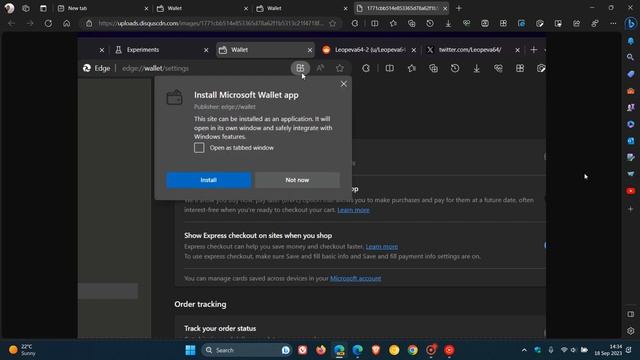This screenshot has height=360, width=640.
Task: Show hidden system tray icons chevron
Action: (524, 350)
